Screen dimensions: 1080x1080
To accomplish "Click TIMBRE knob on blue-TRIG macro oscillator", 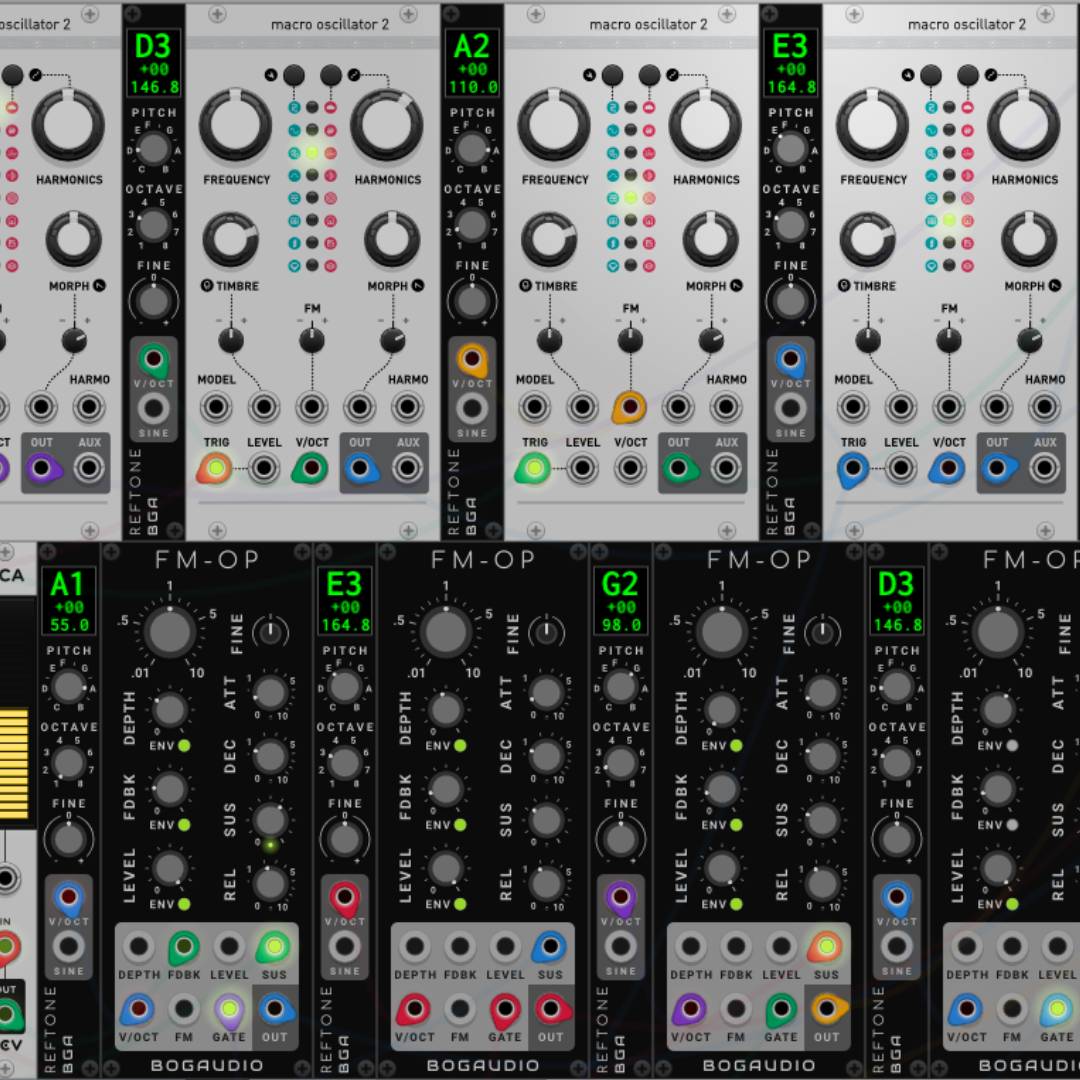I will point(868,239).
